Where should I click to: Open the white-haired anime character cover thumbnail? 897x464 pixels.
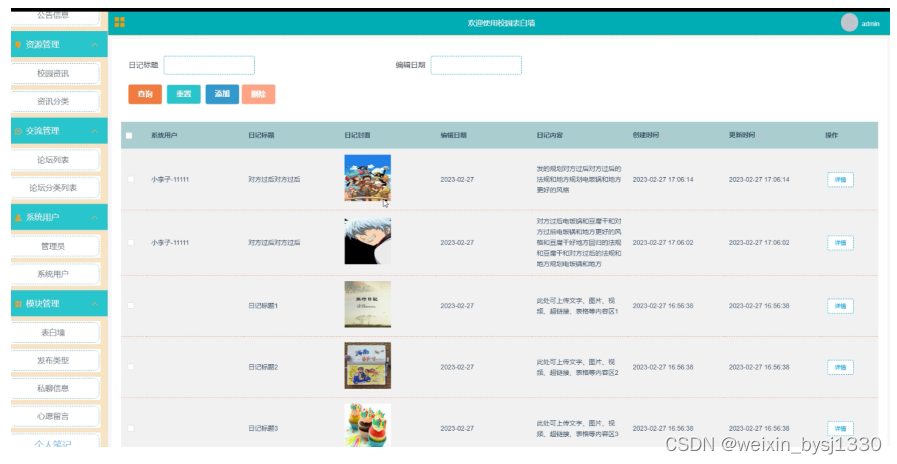[x=367, y=241]
